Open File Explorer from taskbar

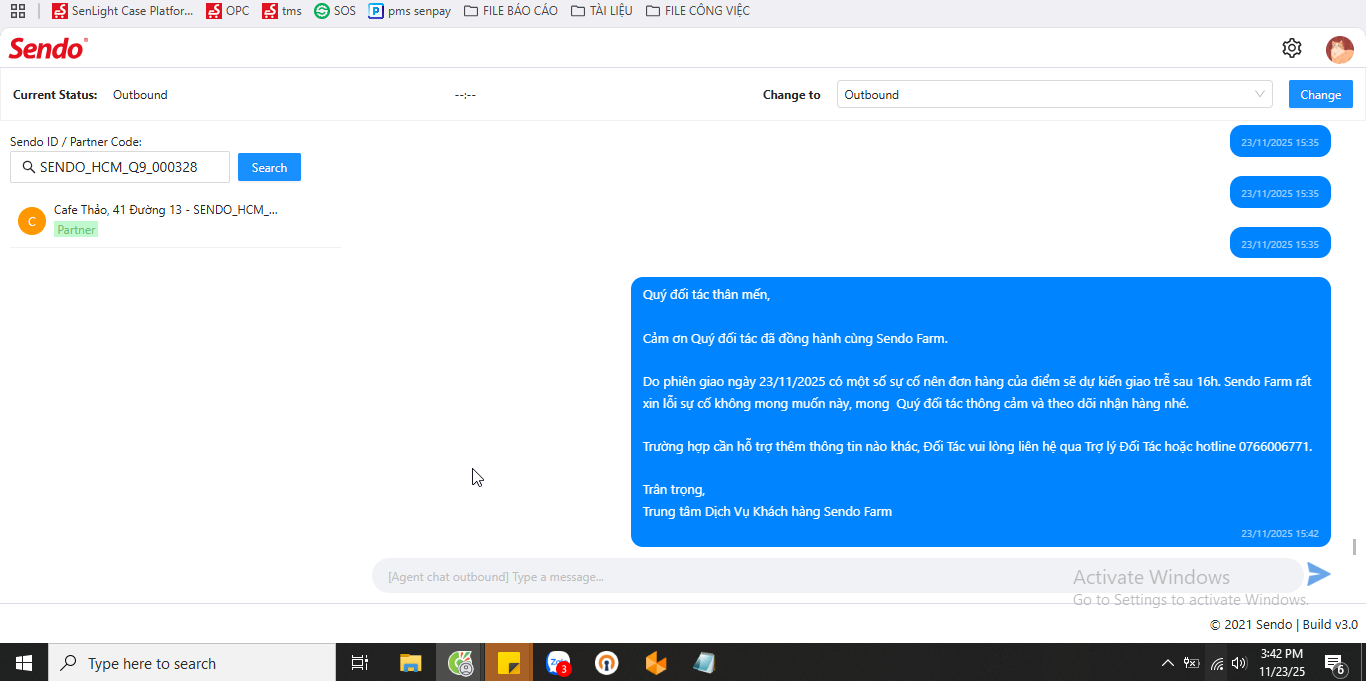point(410,662)
